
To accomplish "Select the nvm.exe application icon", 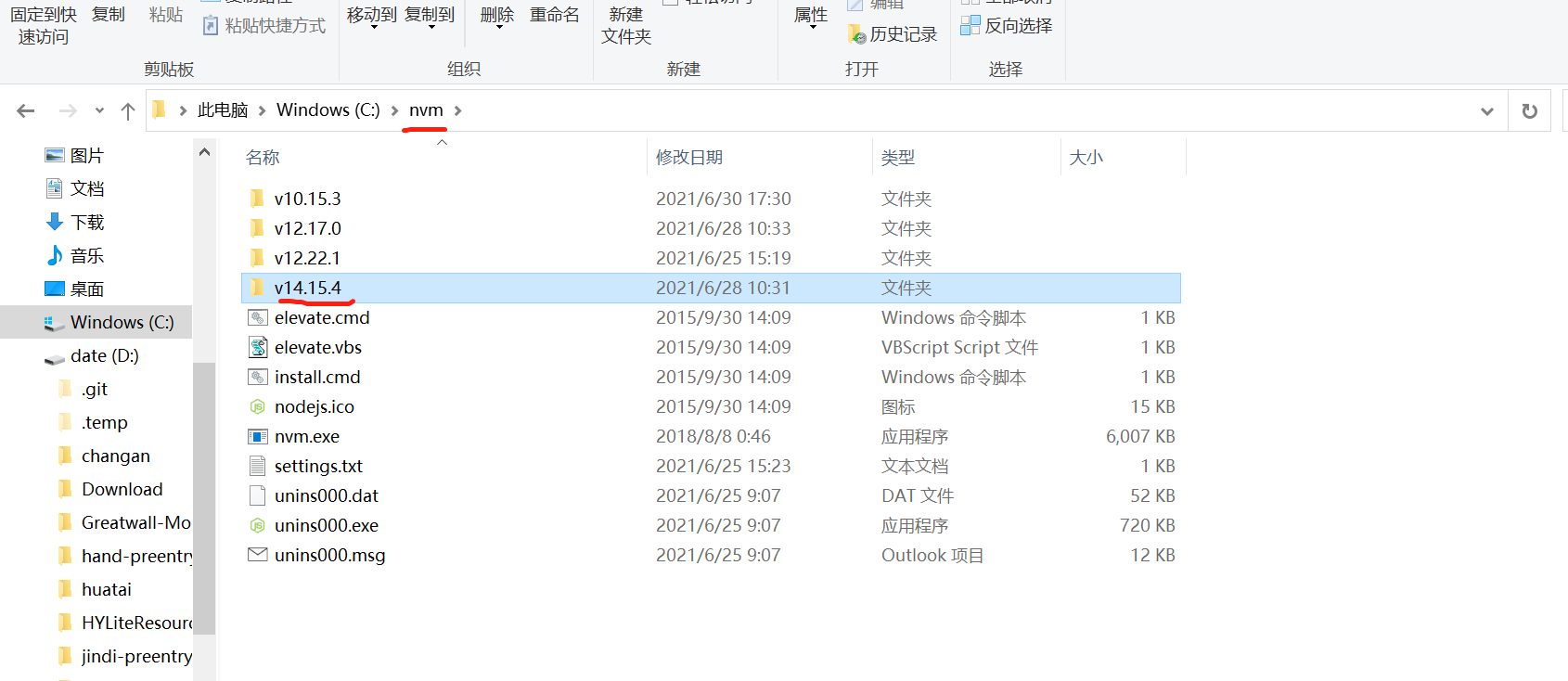I will [x=258, y=436].
